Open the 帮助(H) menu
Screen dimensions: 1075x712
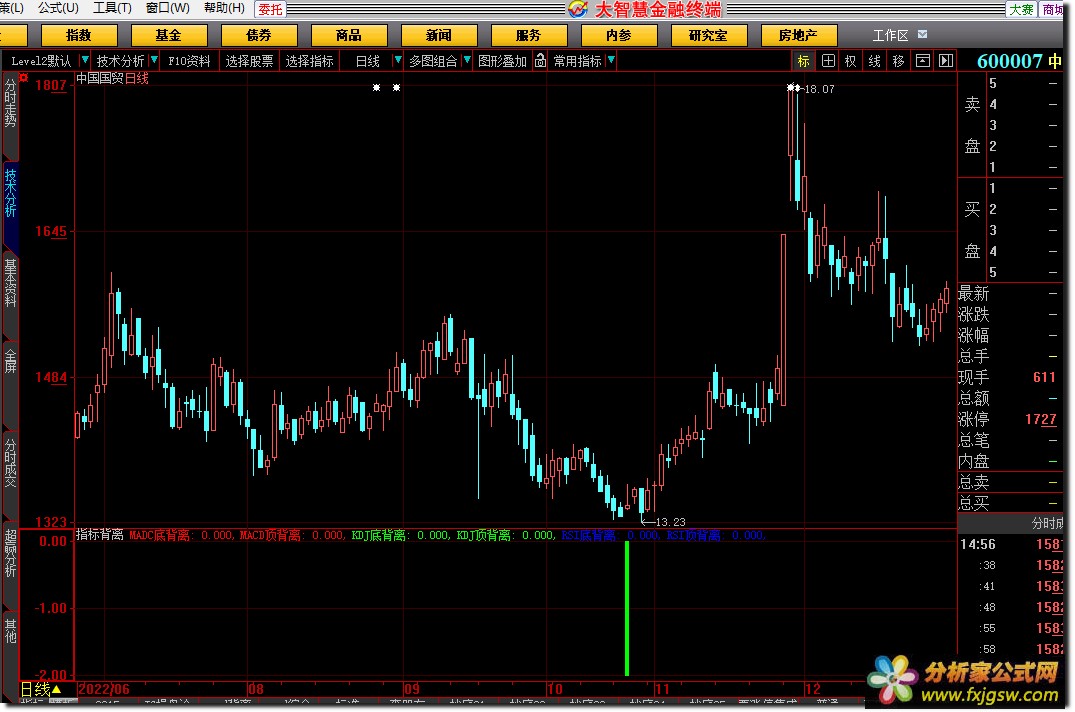coord(224,8)
